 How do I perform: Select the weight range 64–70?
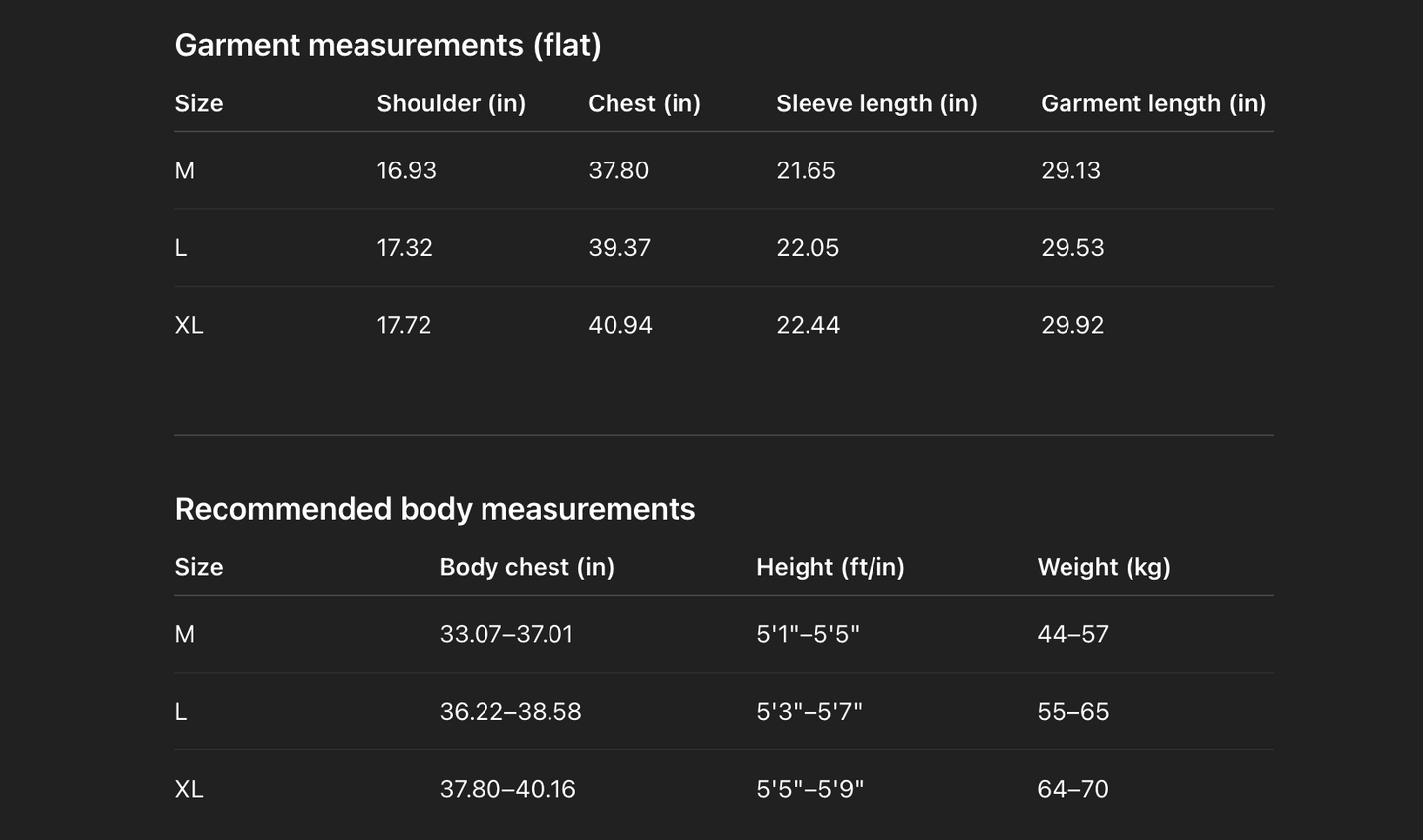(x=1072, y=789)
